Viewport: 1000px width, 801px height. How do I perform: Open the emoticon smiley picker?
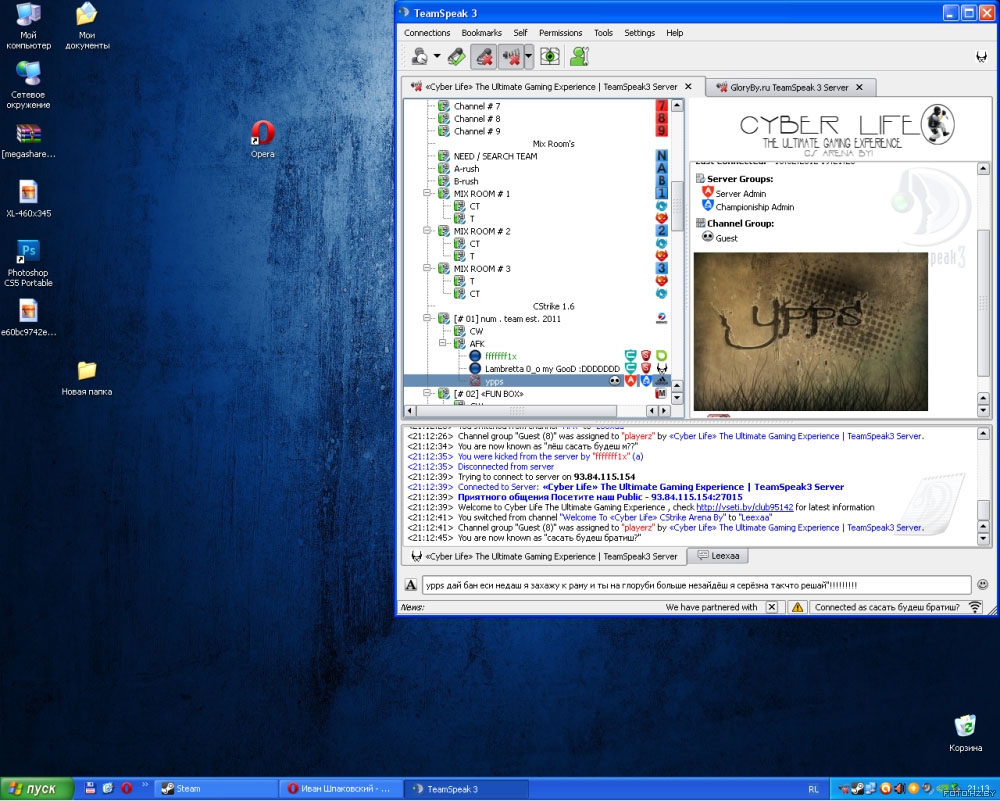pyautogui.click(x=983, y=584)
